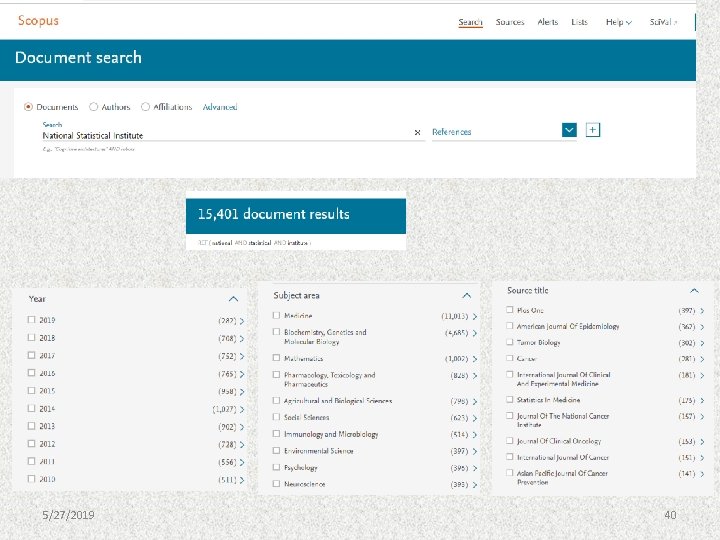Click the arrow next to Agricultural and Biological Sciences
Screen dimensions: 720x540
tap(475, 402)
